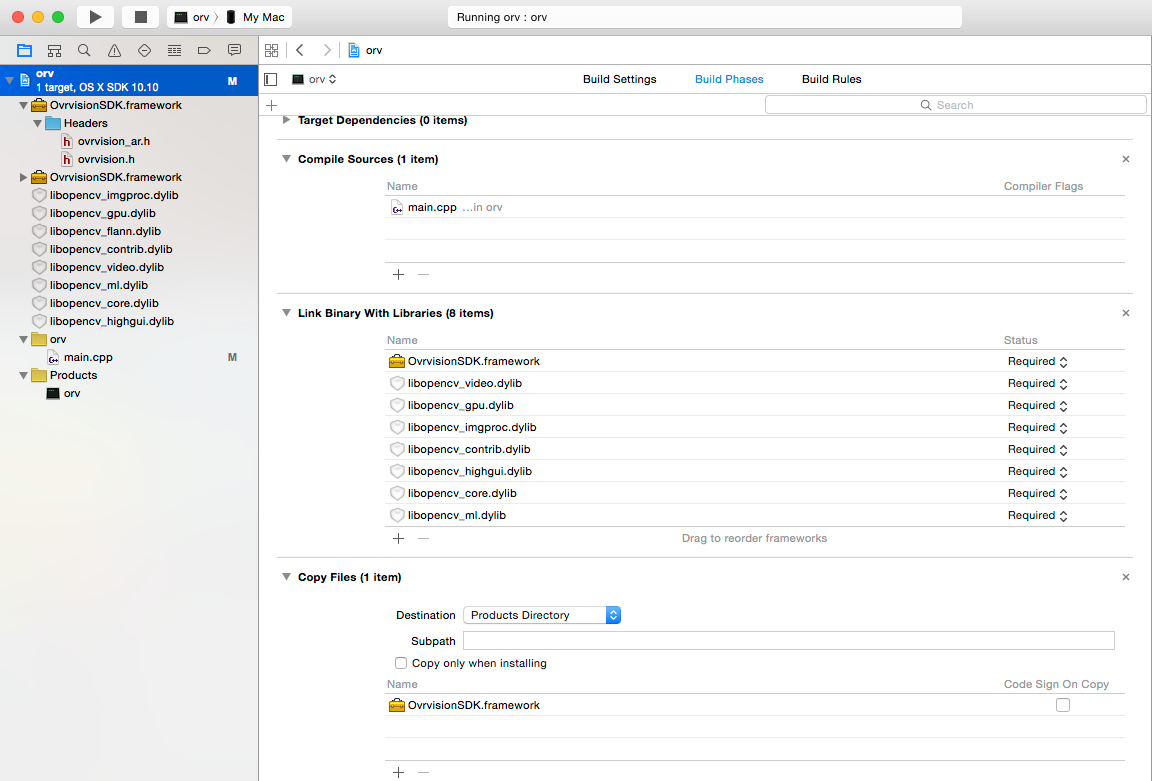Screen dimensions: 1152x781
Task: Remove selected file from Compile Sources
Action: coord(423,274)
